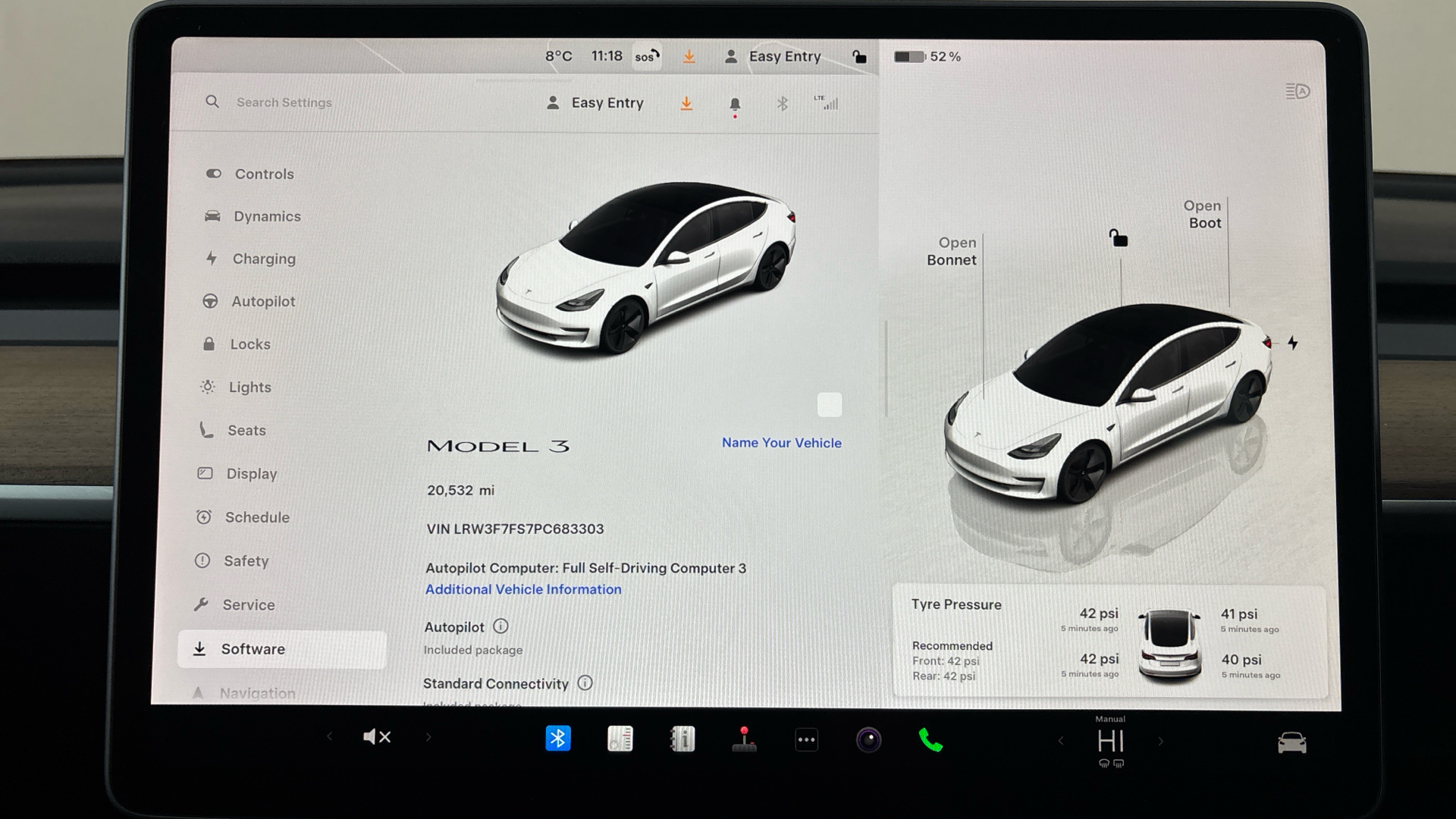Unmute the volume speaker icon
The width and height of the screenshot is (1456, 819).
[x=377, y=736]
